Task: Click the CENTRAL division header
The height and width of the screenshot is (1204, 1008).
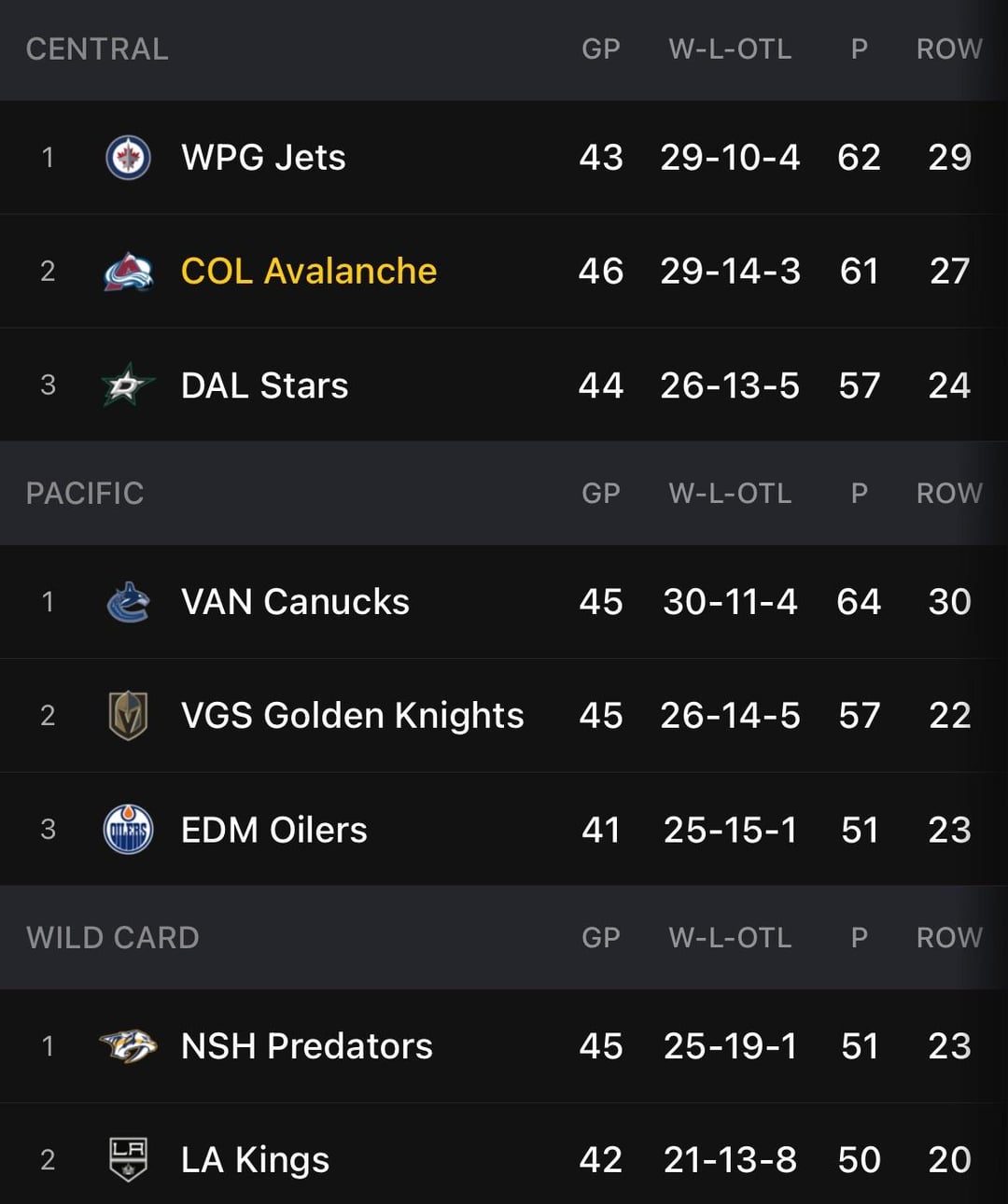Action: [97, 49]
